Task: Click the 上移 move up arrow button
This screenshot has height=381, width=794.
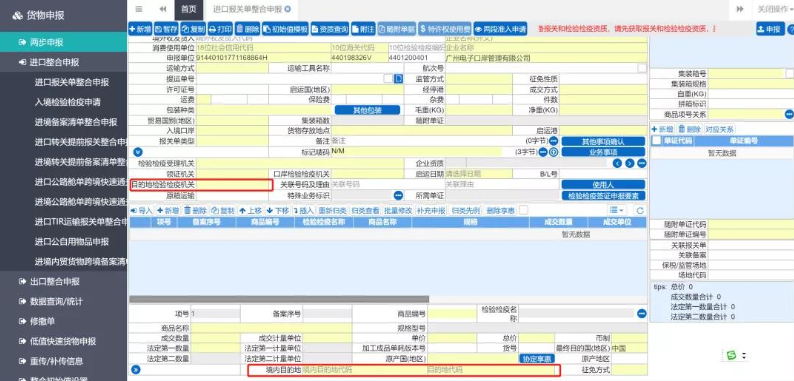Action: tap(251, 210)
